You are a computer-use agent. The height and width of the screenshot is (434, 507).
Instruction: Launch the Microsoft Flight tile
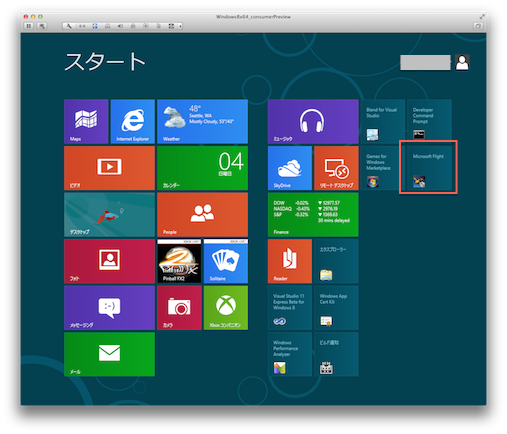tap(429, 168)
